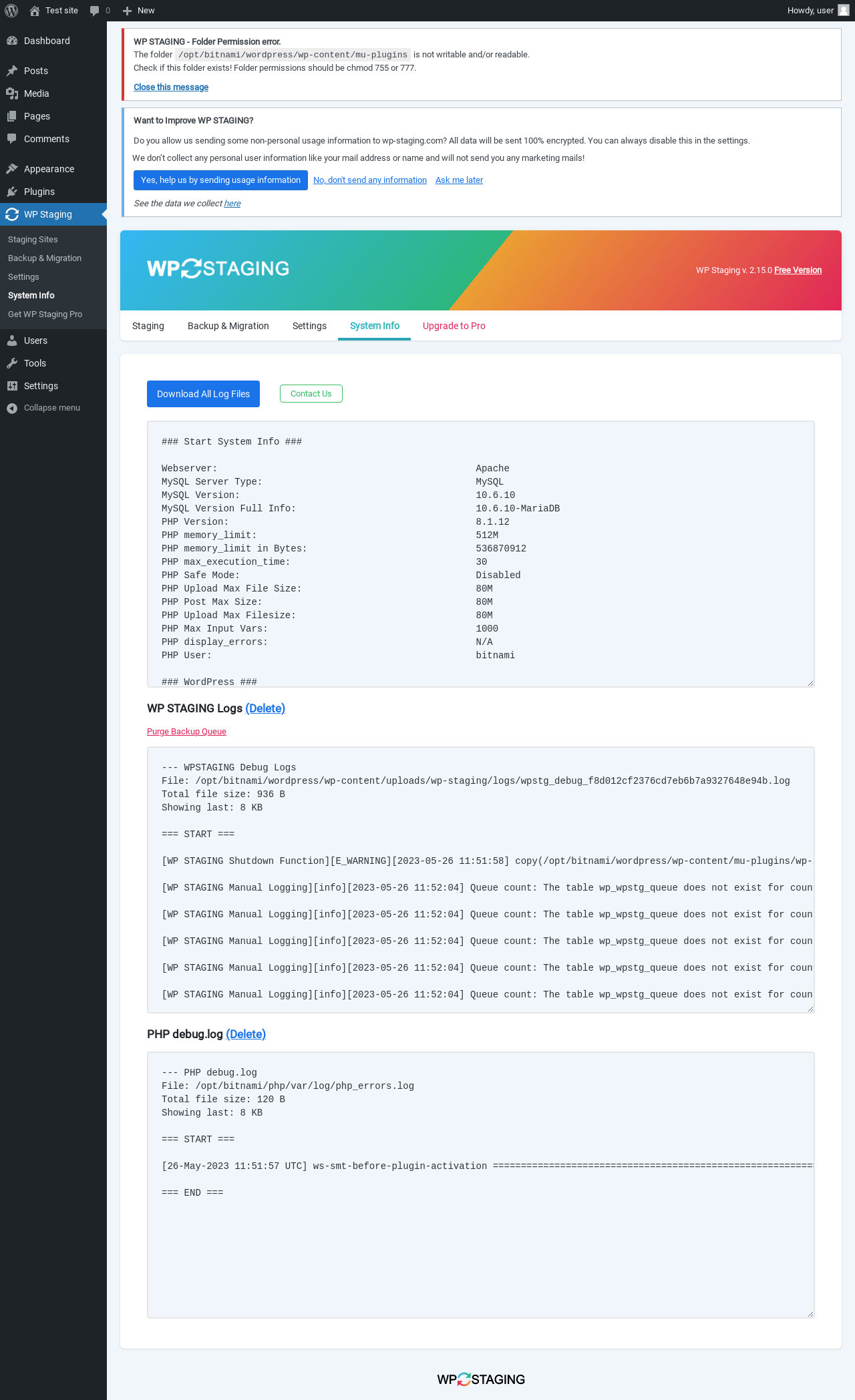Open the New content dropdown
The image size is (855, 1400).
[139, 11]
